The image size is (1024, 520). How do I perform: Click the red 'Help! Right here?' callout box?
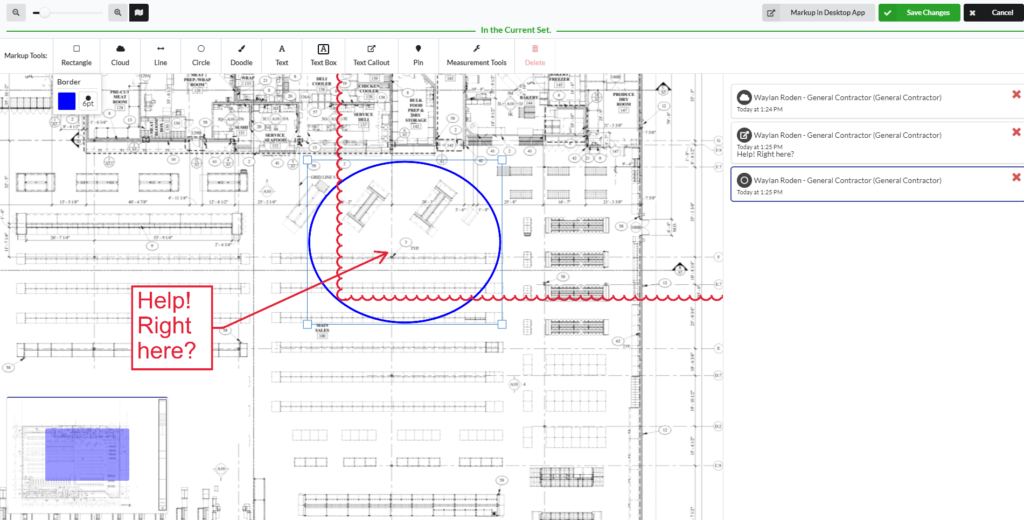point(172,328)
